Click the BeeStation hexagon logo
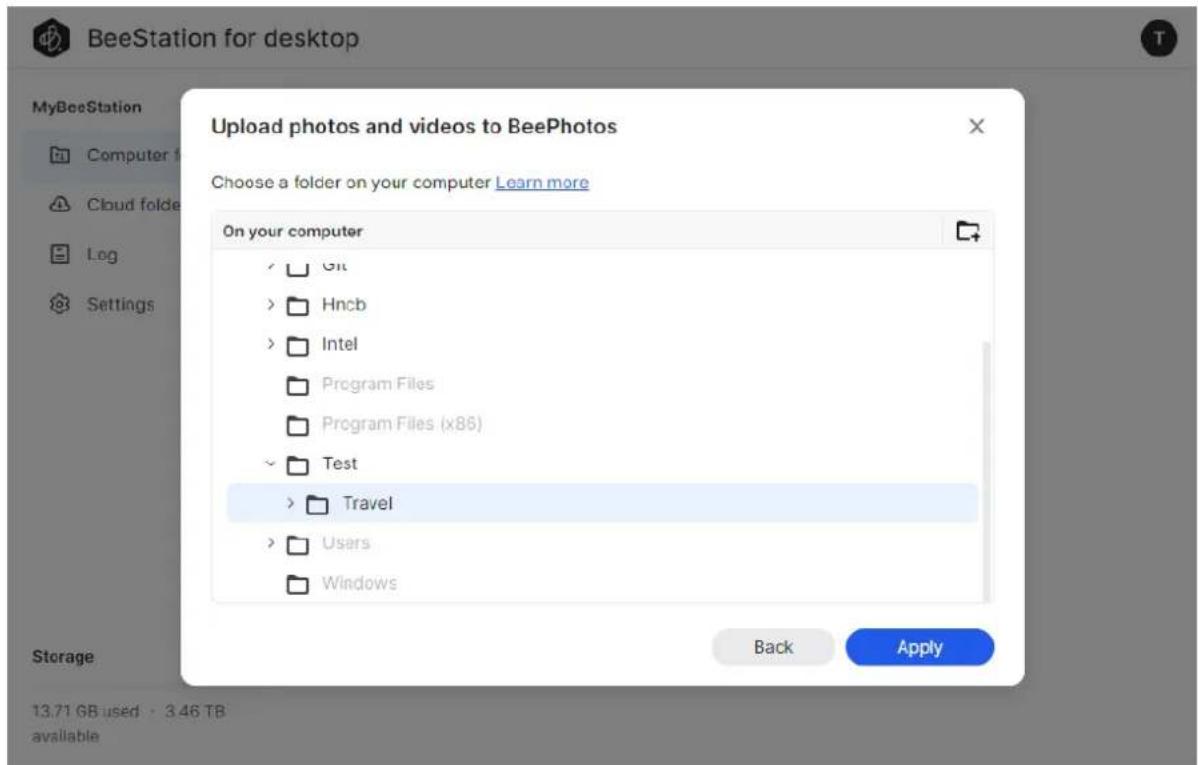 (51, 37)
